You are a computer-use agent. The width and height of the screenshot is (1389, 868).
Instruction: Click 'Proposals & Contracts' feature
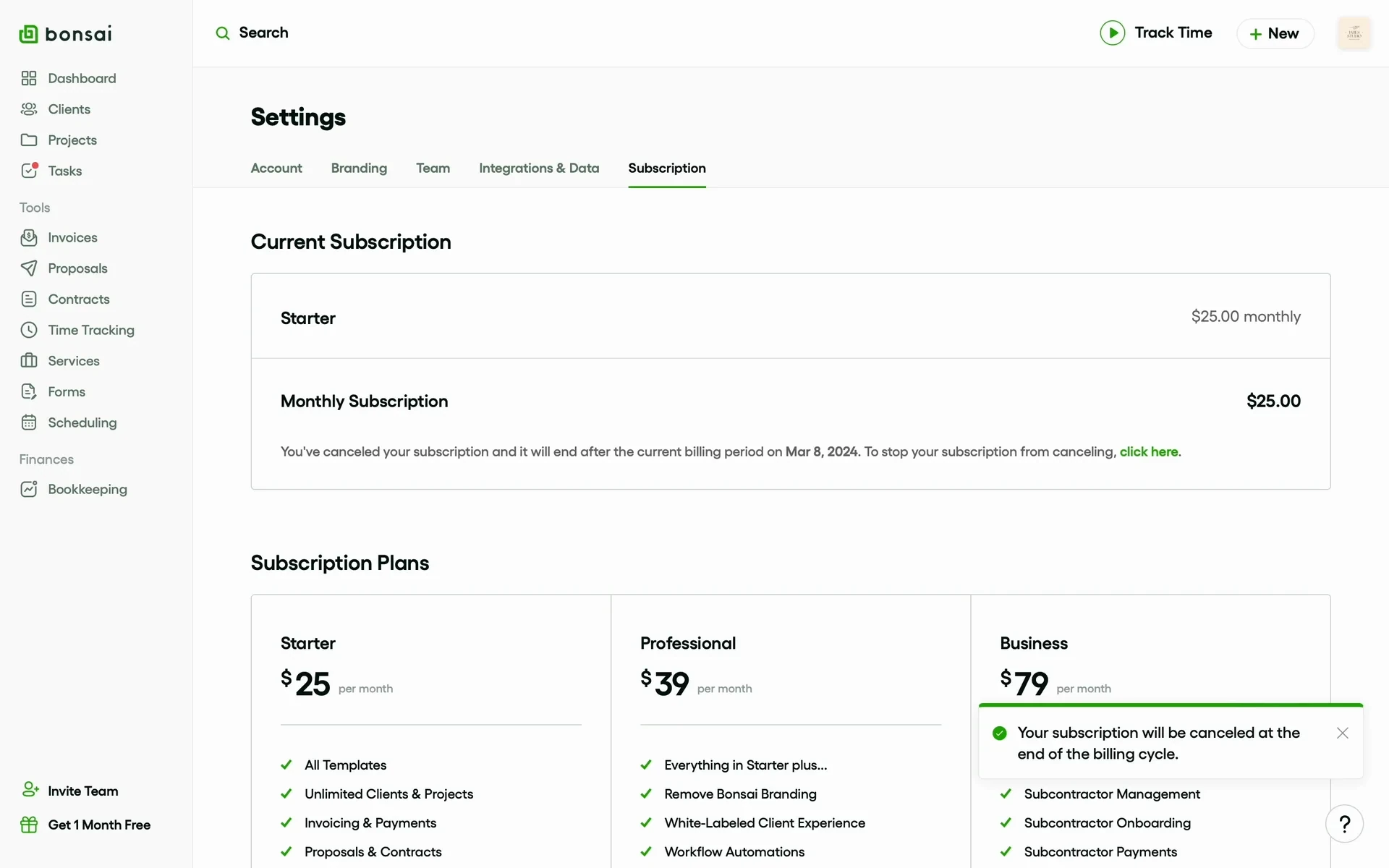point(373,851)
